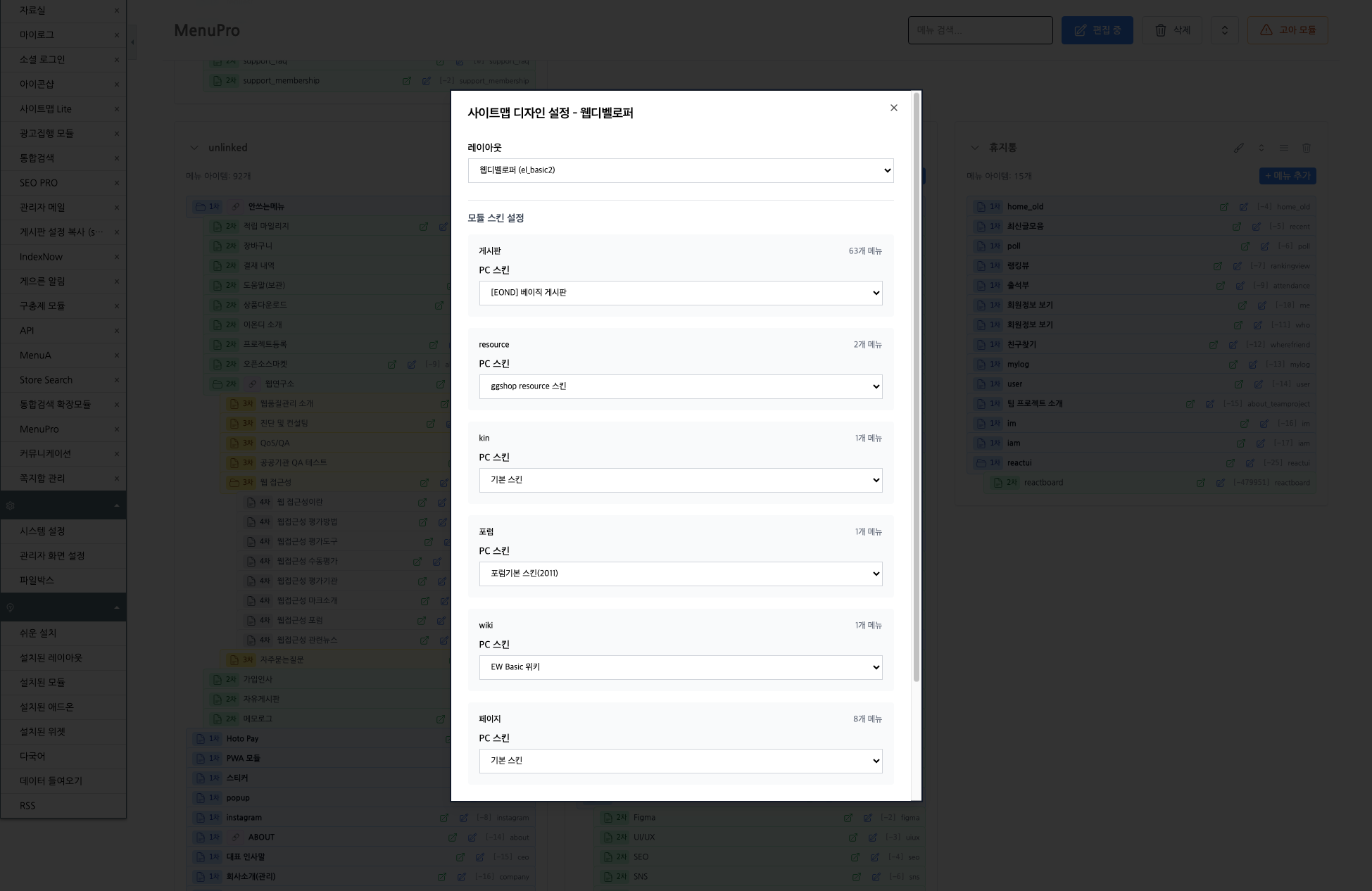Click the open-link icon on 랭킹뷰 row
Image resolution: width=1372 pixels, height=891 pixels.
pos(1217,266)
